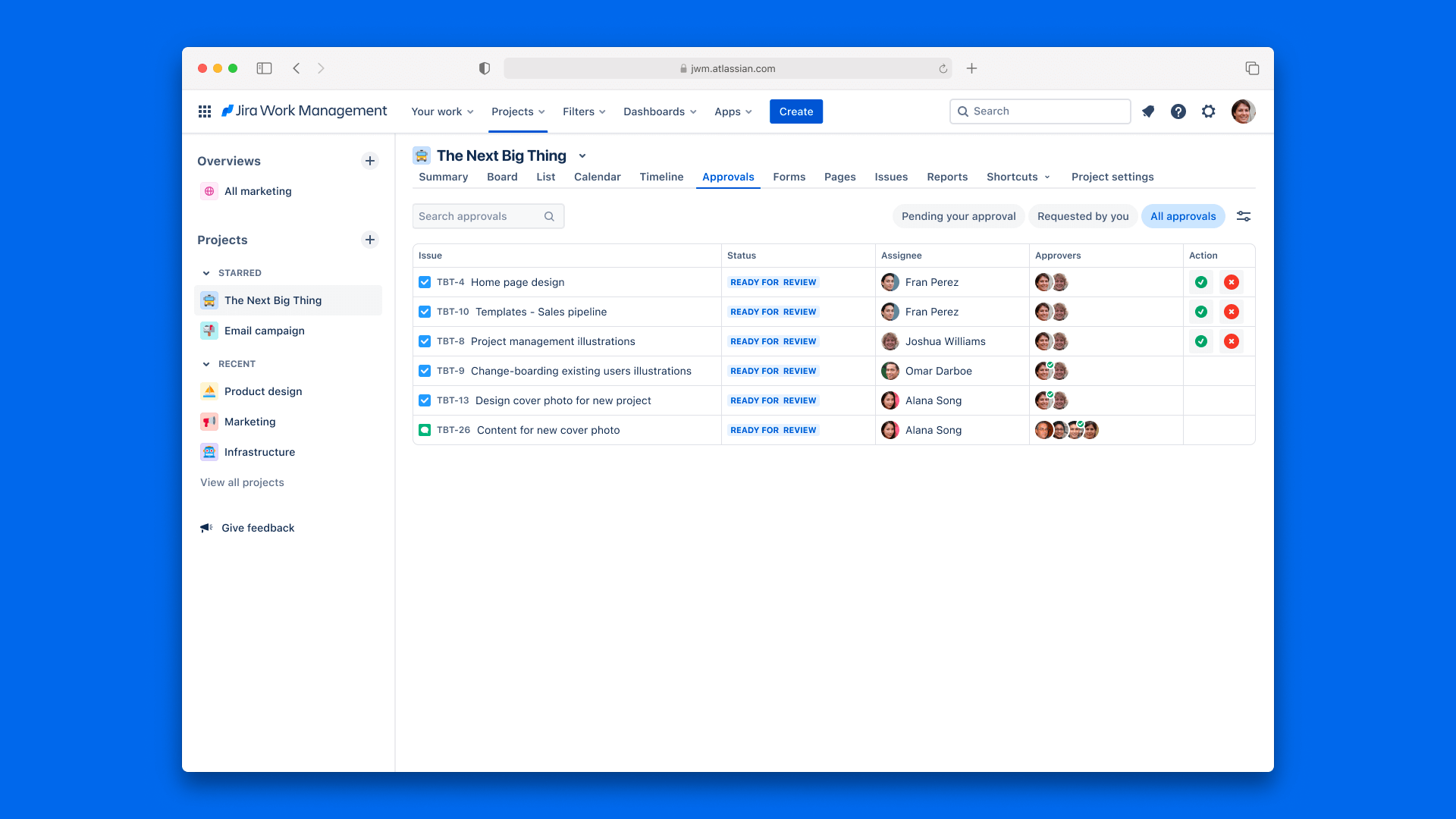
Task: Click the Search approvals field
Action: (x=479, y=216)
